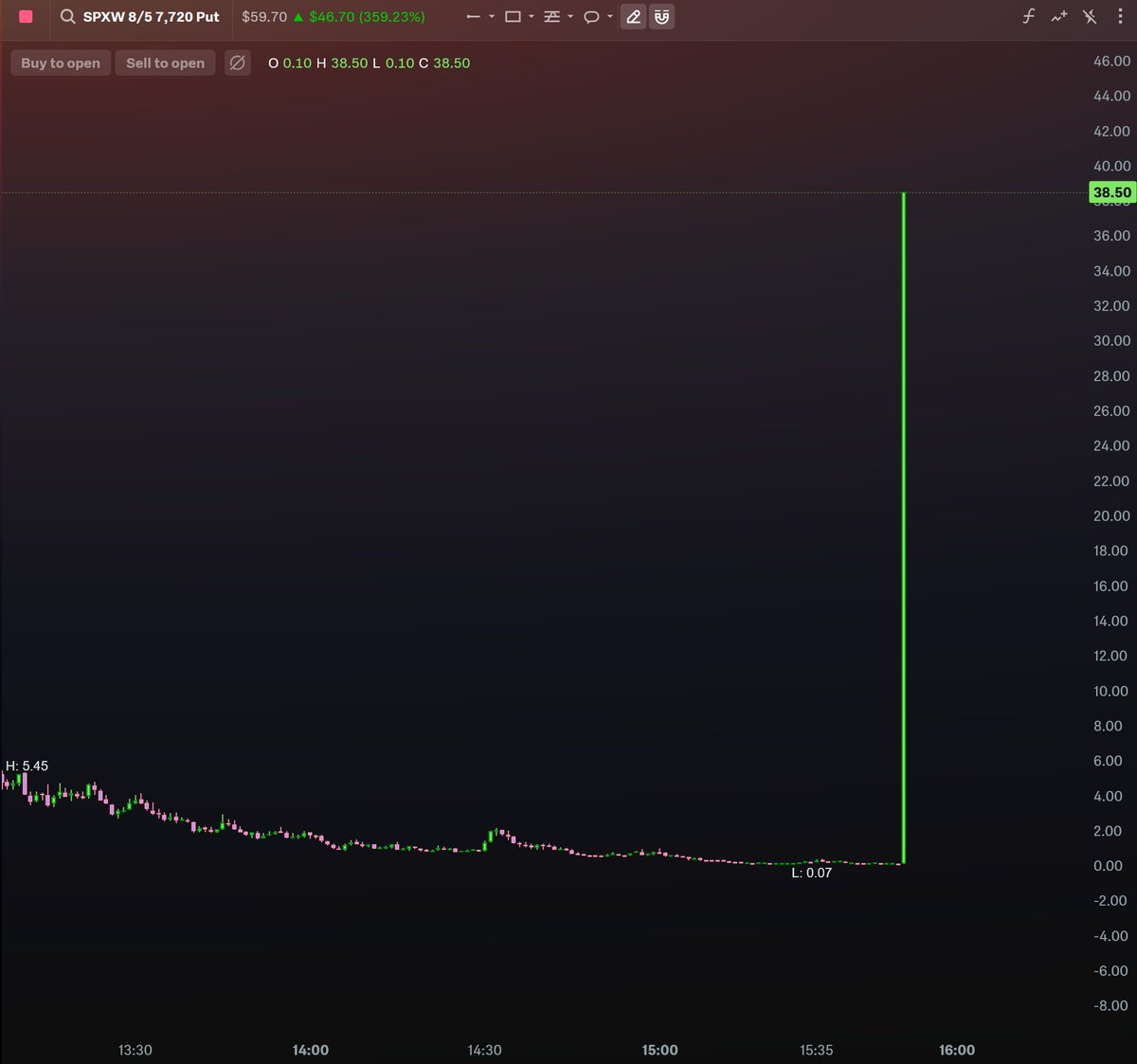The width and height of the screenshot is (1137, 1064).
Task: Click the 15:00 time axis label
Action: (660, 1050)
